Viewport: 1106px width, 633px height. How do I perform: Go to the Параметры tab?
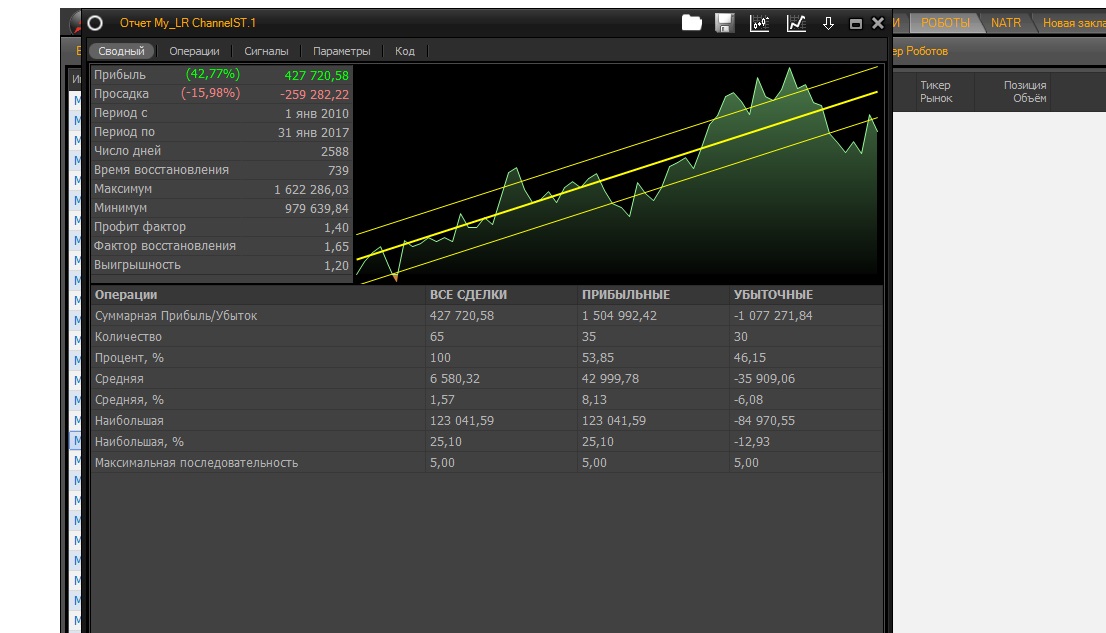341,51
